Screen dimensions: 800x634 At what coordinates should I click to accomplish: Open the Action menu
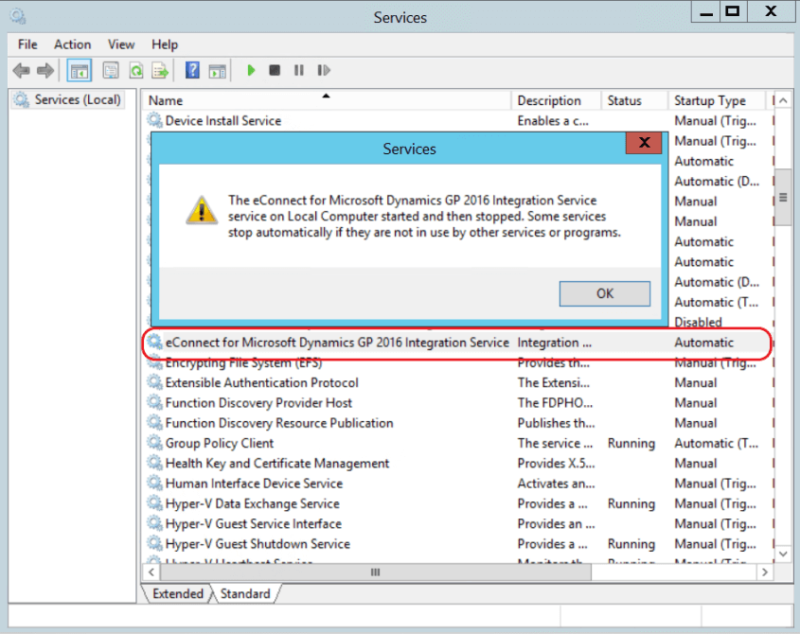72,44
